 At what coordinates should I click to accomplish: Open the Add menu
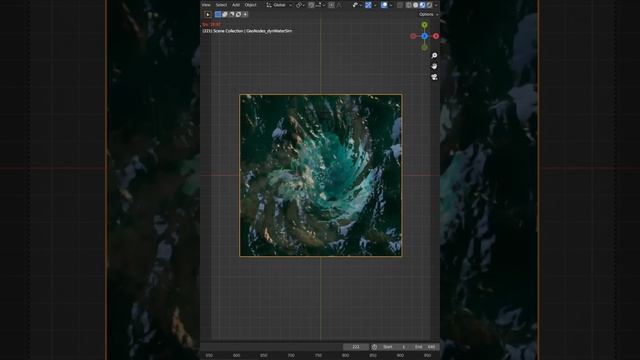point(236,5)
